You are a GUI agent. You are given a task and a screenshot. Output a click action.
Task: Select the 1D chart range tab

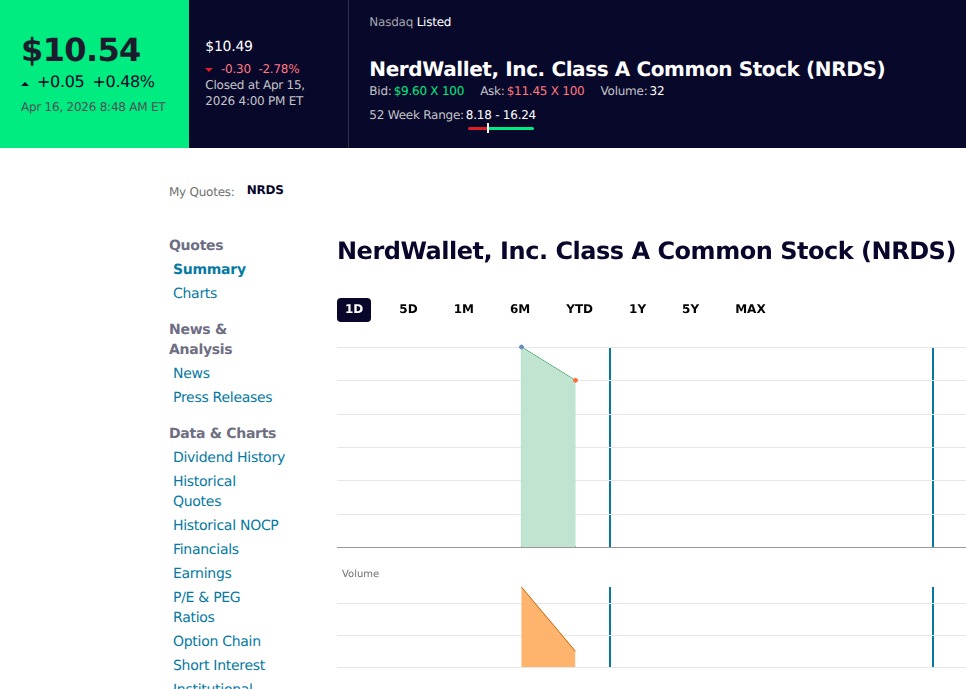point(354,309)
